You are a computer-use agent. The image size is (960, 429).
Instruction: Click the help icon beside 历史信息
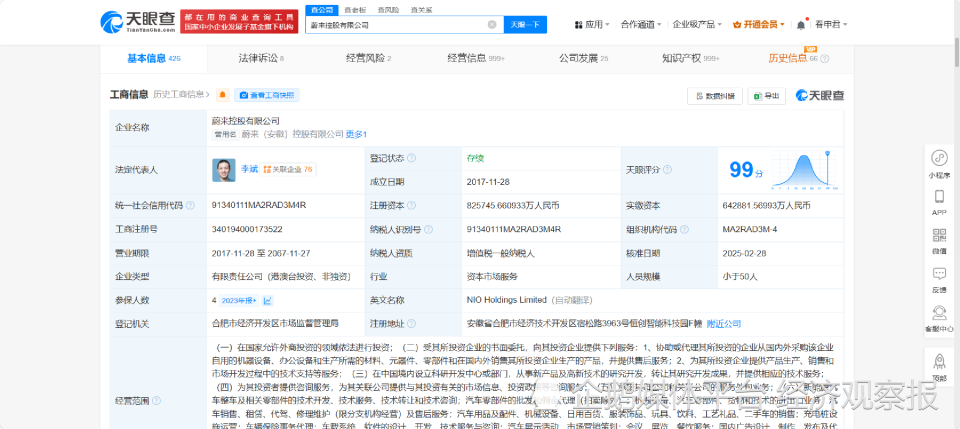click(825, 59)
